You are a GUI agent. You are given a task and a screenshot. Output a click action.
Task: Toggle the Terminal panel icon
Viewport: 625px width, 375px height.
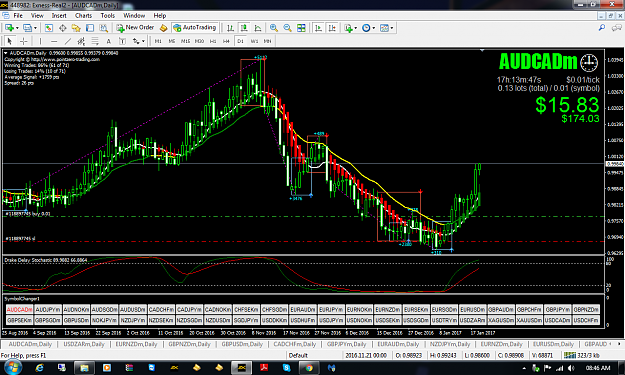90,28
